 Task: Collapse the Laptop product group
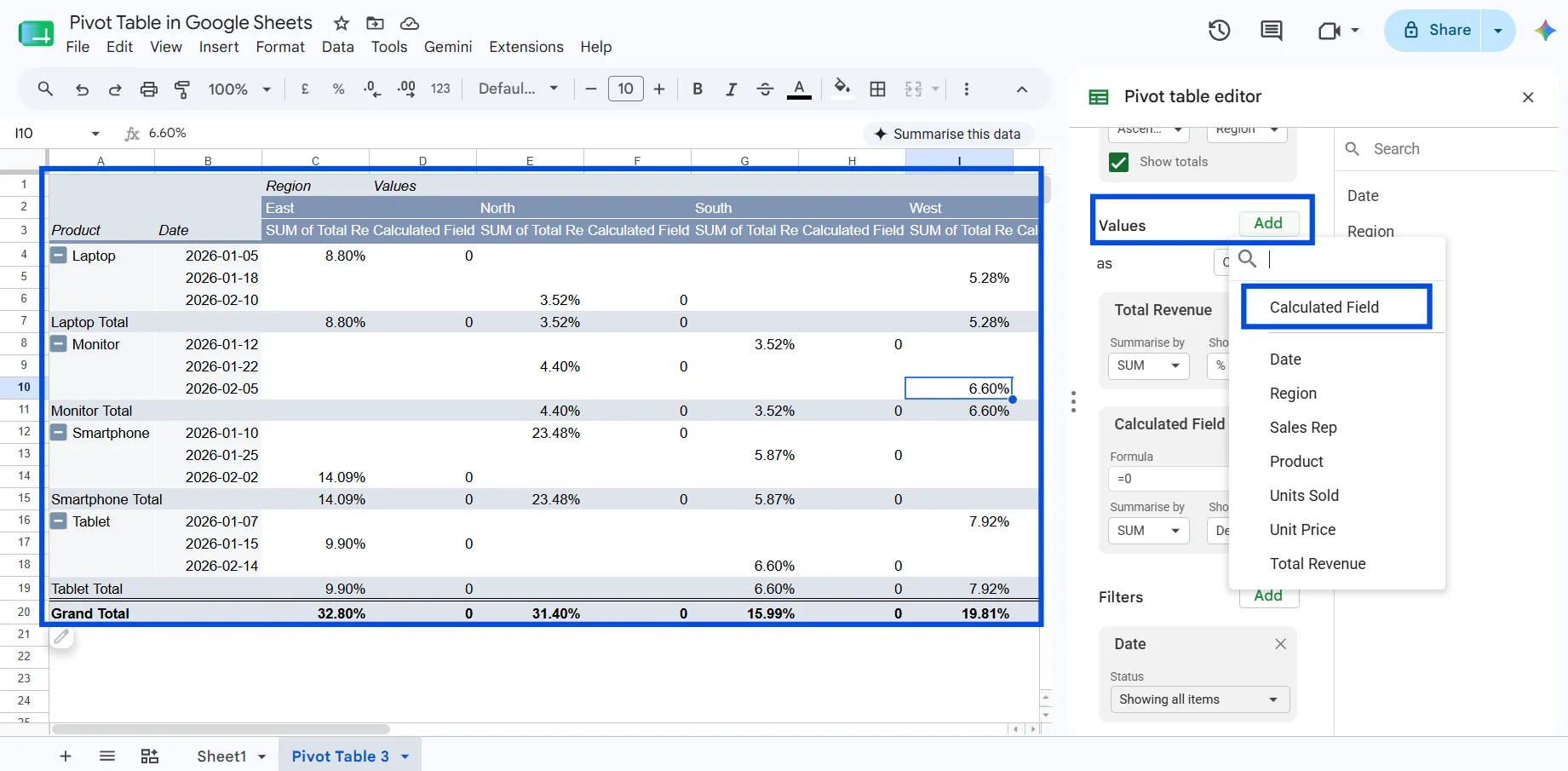(59, 255)
